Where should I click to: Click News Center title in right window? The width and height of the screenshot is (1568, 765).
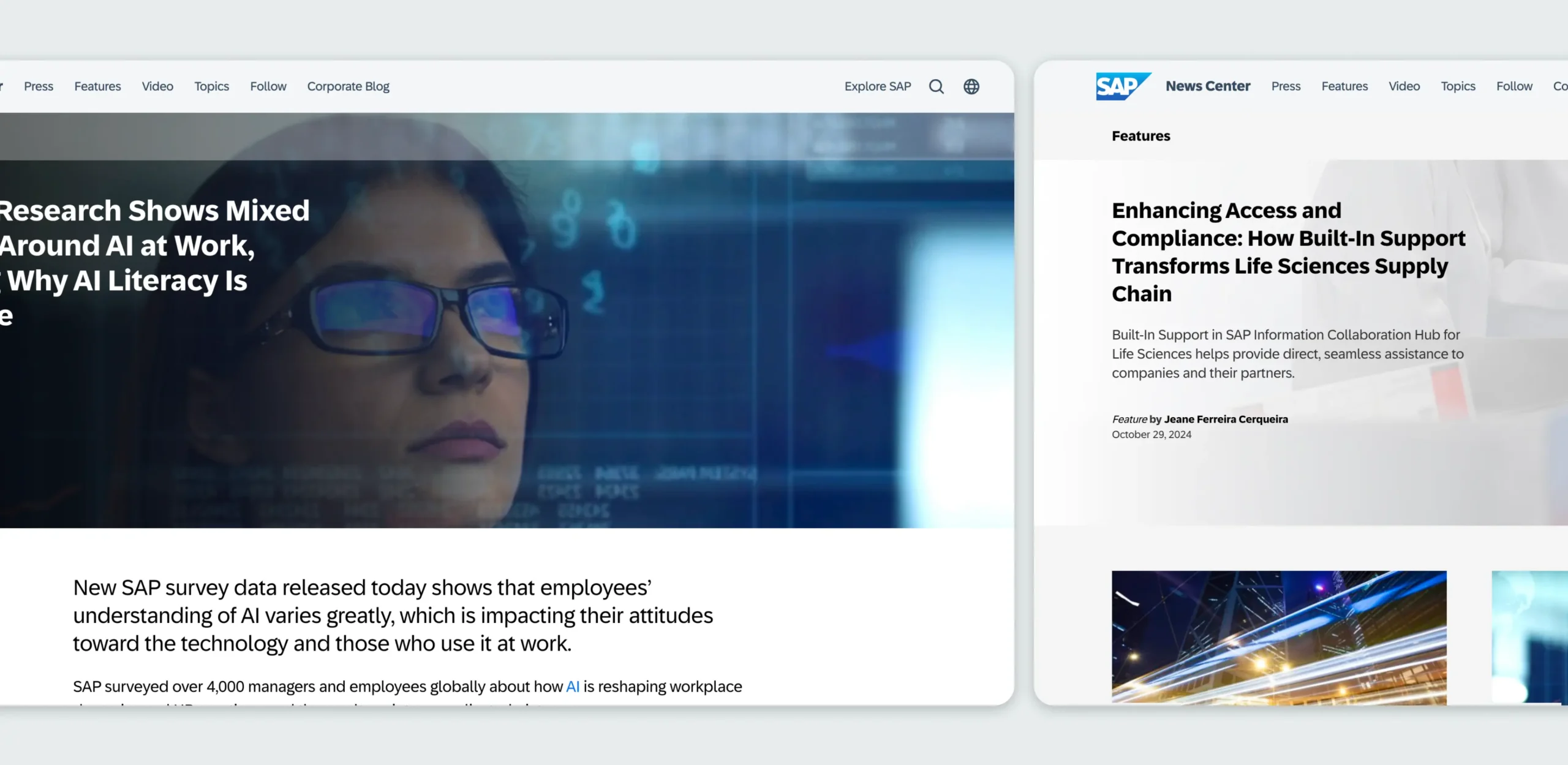point(1208,86)
